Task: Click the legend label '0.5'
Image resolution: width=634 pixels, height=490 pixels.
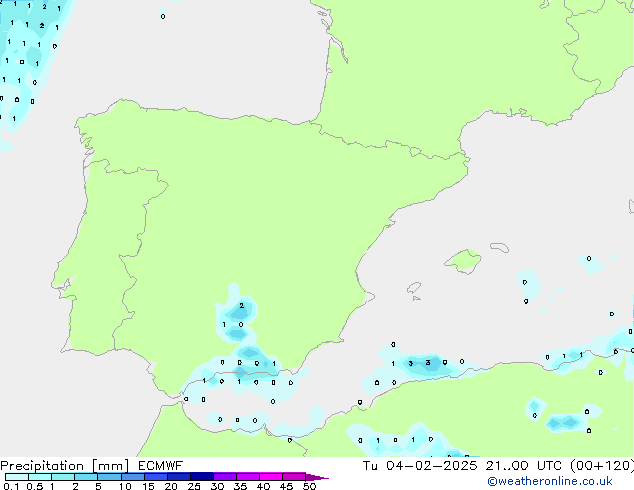Action: (x=35, y=486)
